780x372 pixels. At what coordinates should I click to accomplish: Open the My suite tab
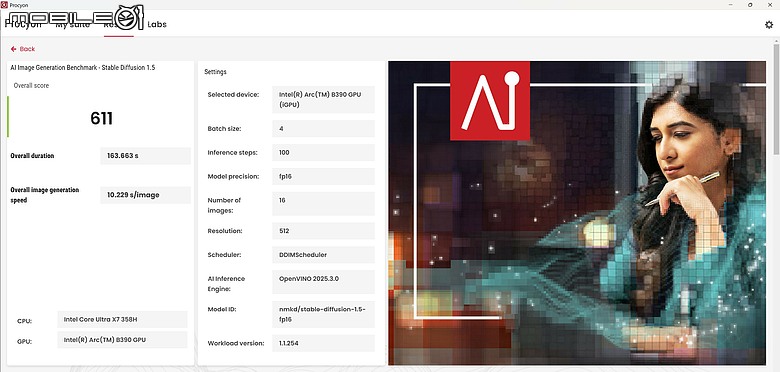coord(73,24)
